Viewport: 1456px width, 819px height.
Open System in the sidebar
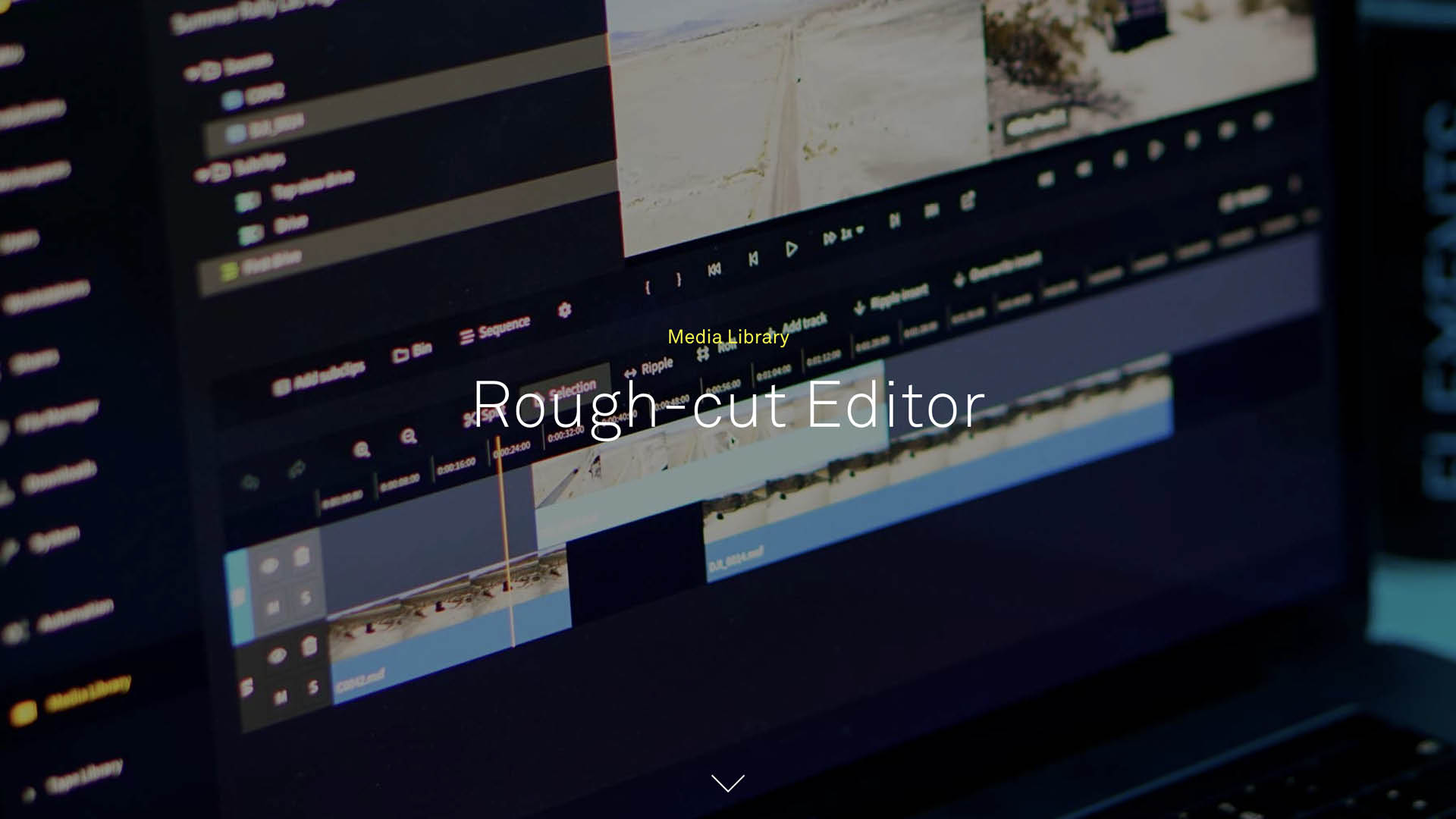coord(55,539)
